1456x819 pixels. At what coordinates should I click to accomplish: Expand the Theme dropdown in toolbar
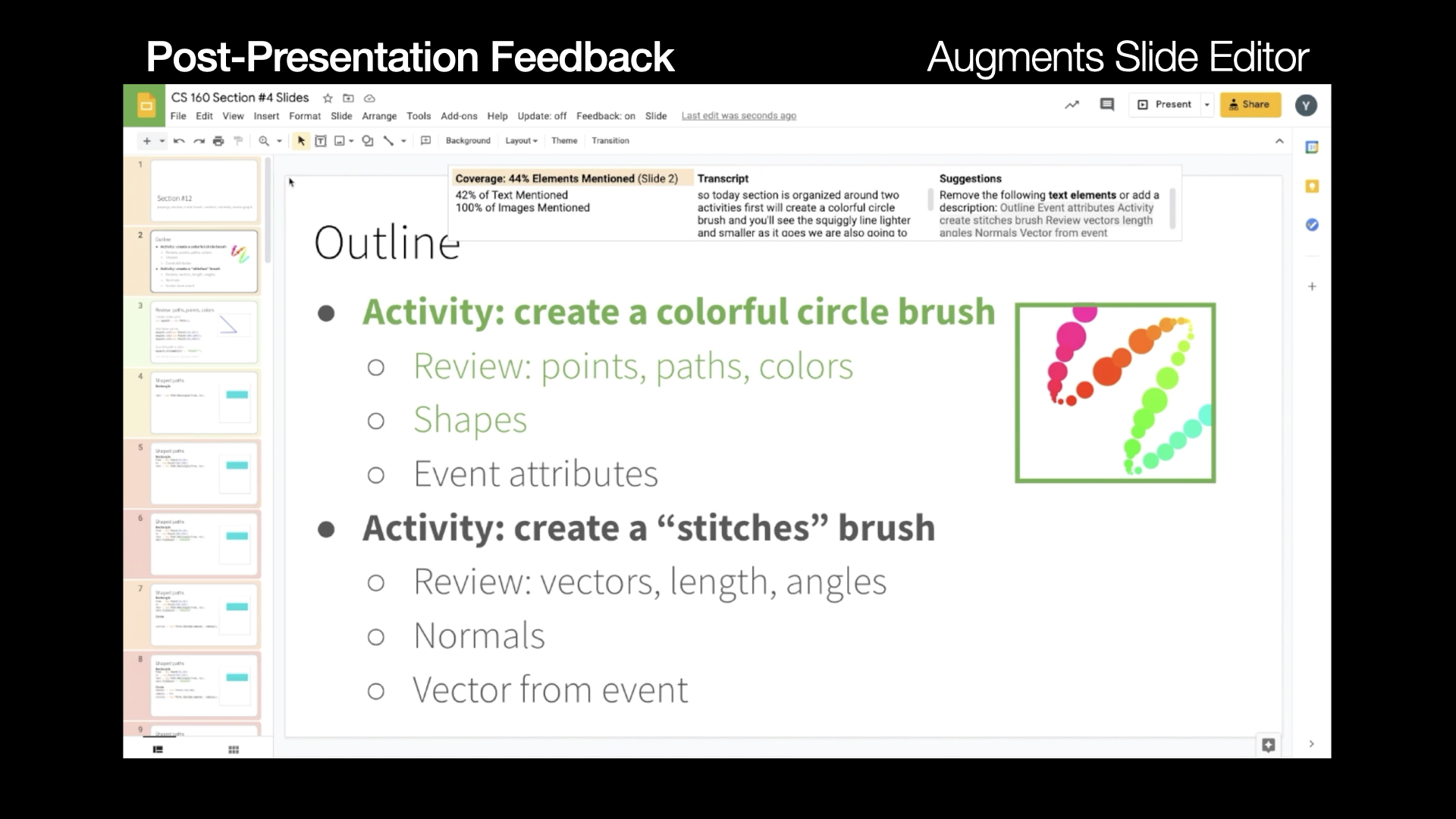[564, 140]
